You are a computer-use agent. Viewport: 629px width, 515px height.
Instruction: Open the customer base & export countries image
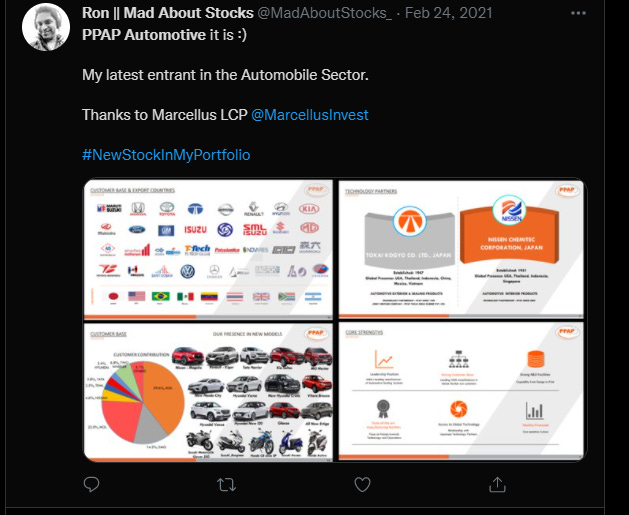pos(208,249)
